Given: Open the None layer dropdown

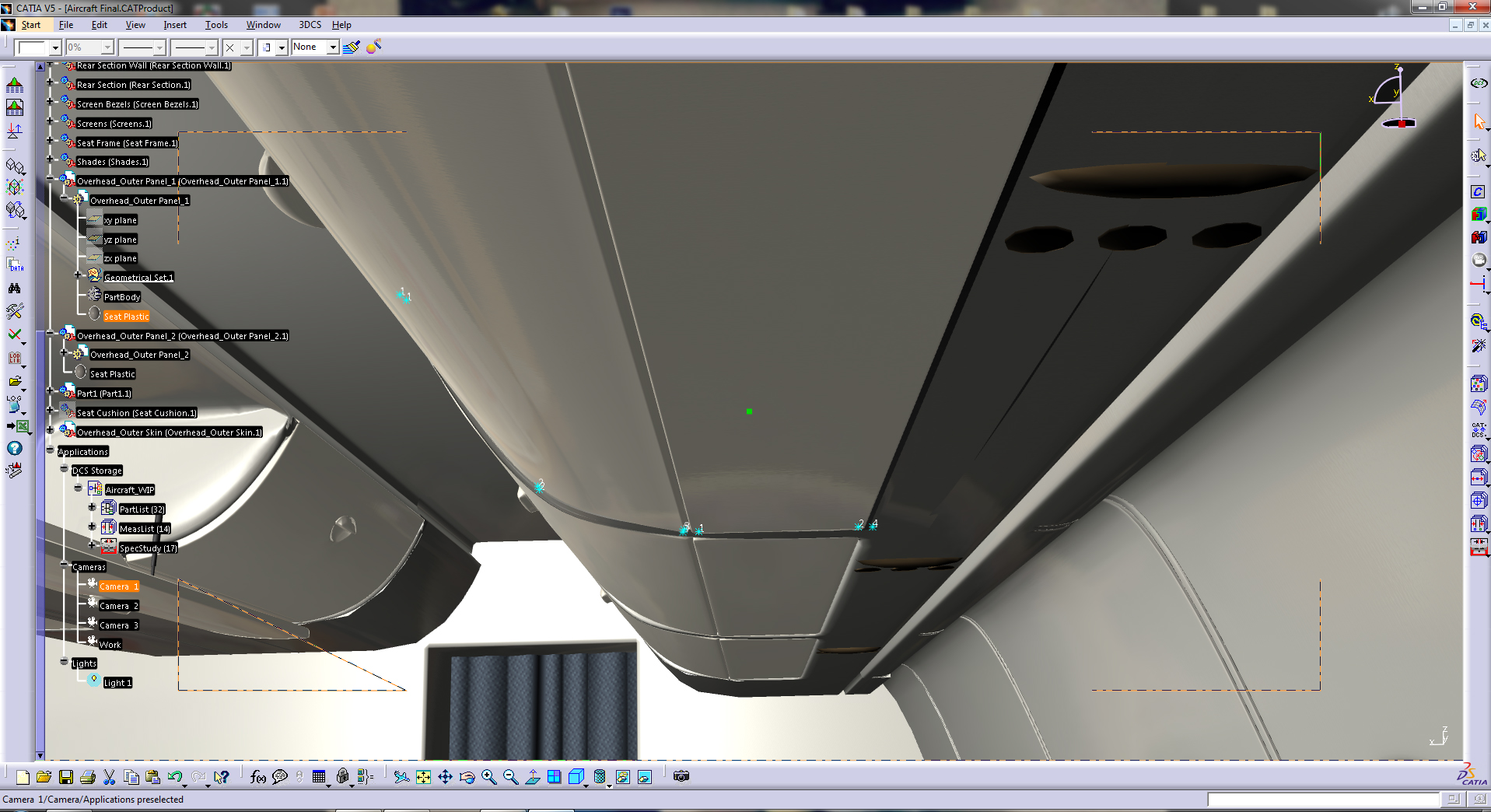Looking at the screenshot, I should (333, 47).
